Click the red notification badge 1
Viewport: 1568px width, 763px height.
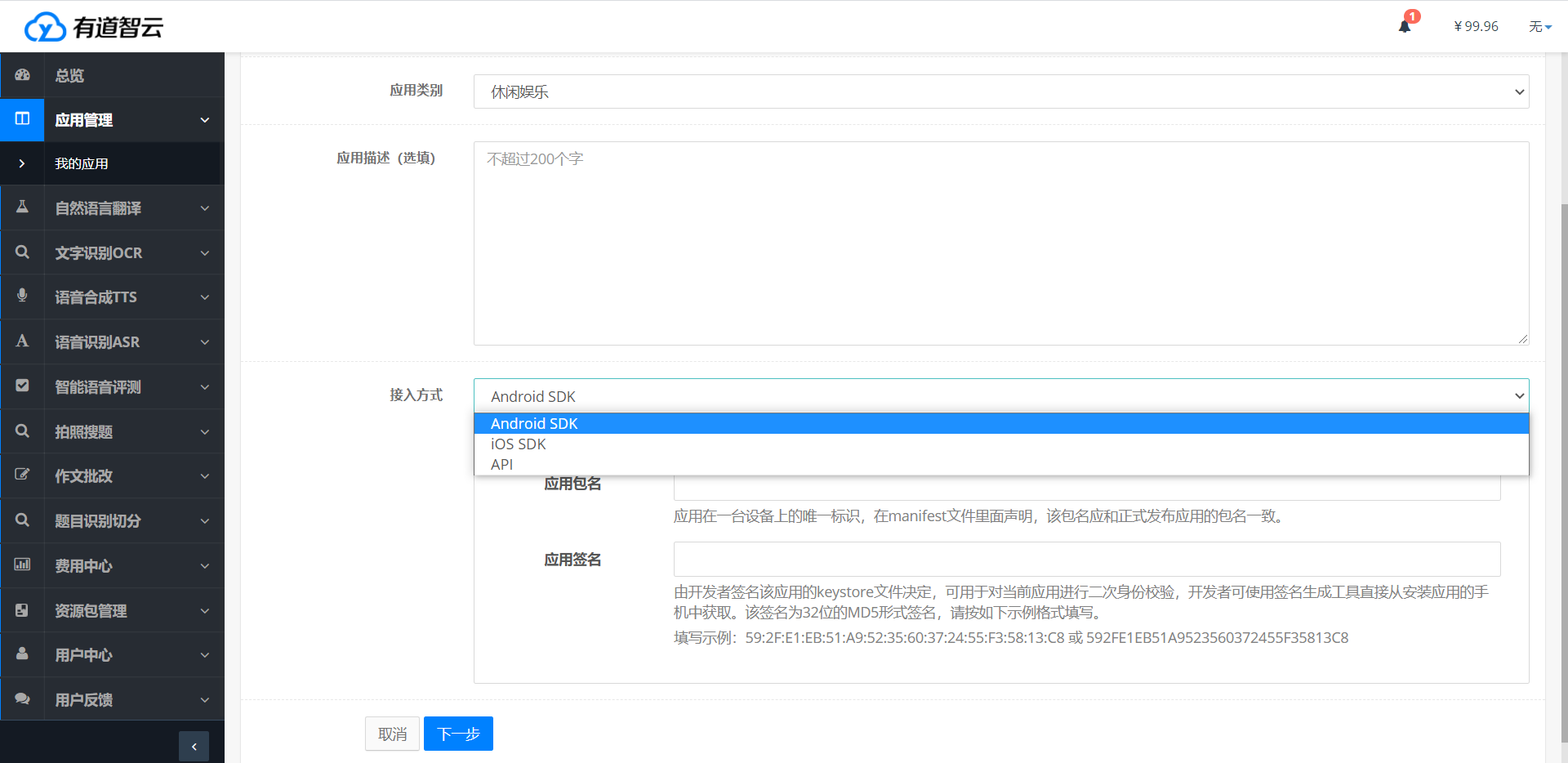[x=1413, y=16]
